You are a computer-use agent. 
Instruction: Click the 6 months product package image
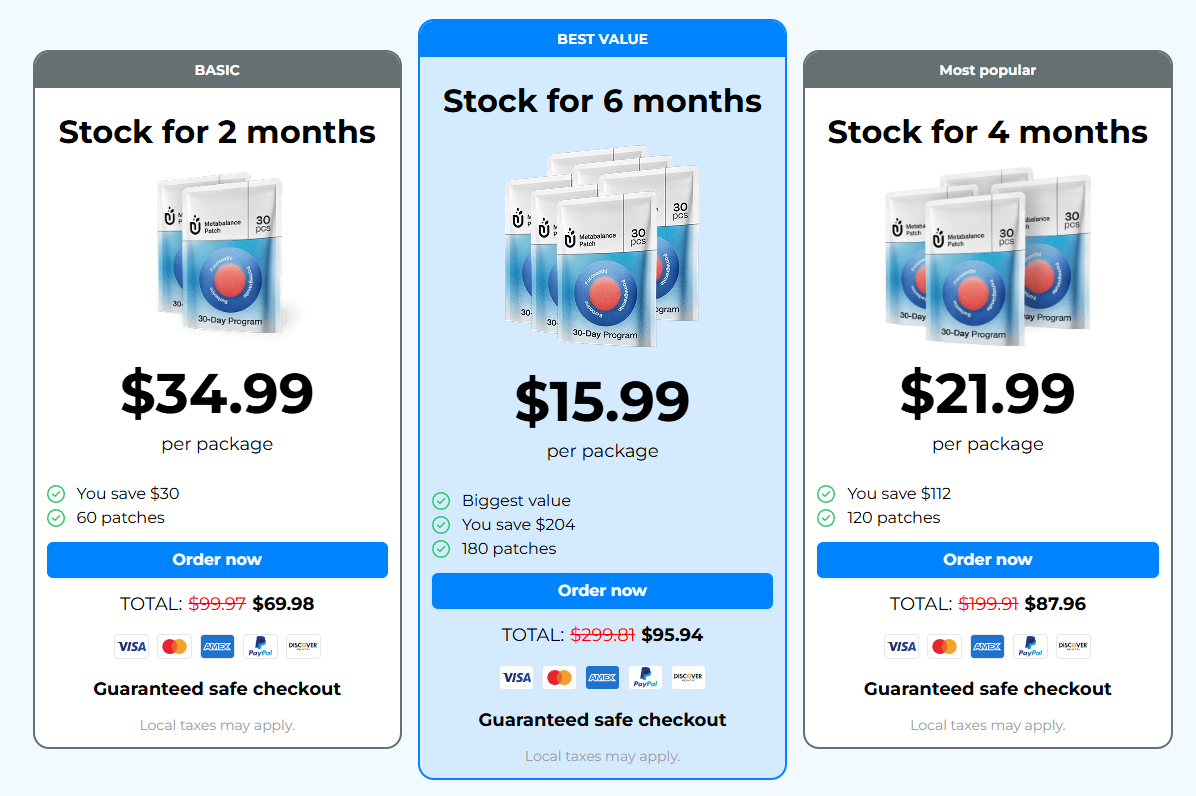click(x=603, y=246)
